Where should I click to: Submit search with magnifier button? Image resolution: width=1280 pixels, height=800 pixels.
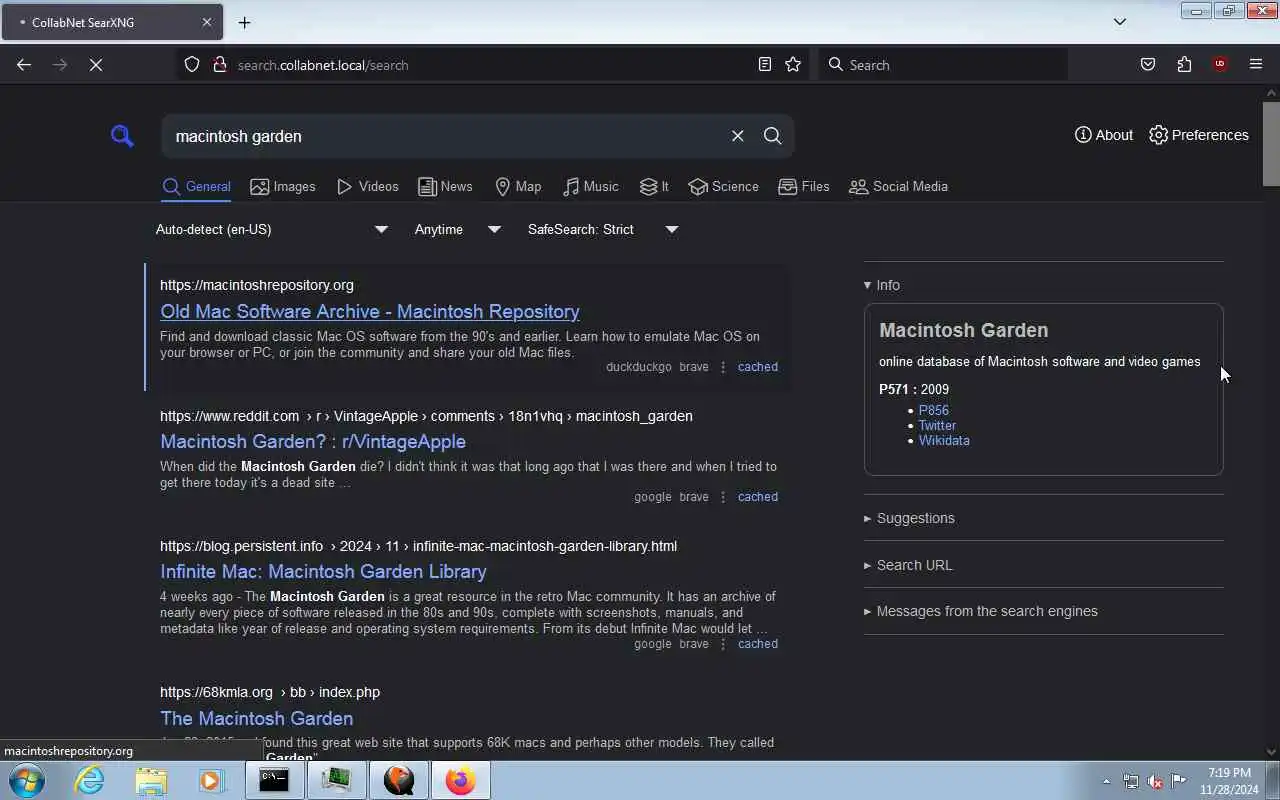pyautogui.click(x=772, y=136)
